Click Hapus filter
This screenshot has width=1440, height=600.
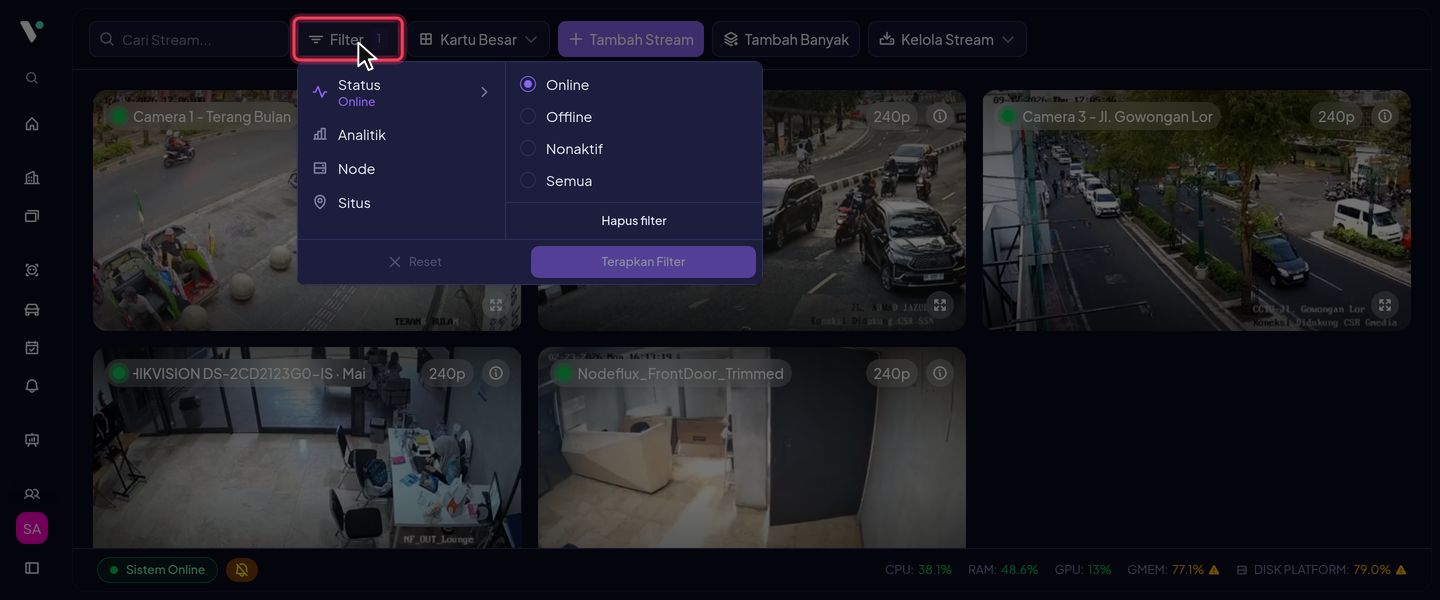(x=634, y=221)
